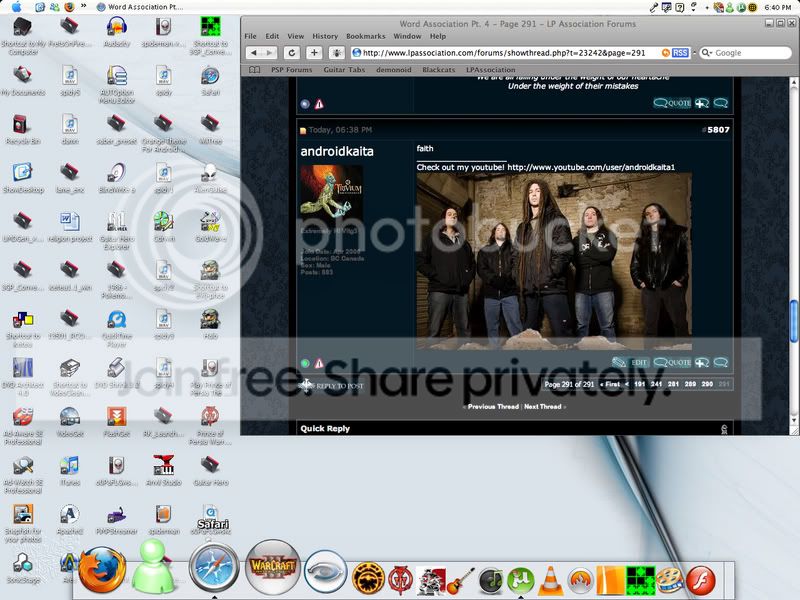800x600 pixels.
Task: Click the Quote button on androidkaita's post
Action: 673,362
